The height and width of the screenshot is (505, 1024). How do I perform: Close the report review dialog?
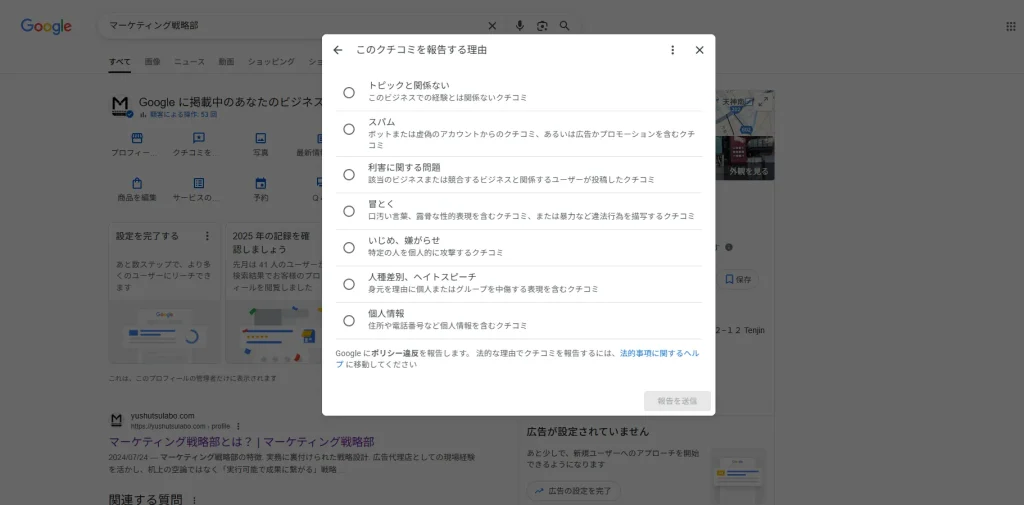(x=699, y=50)
